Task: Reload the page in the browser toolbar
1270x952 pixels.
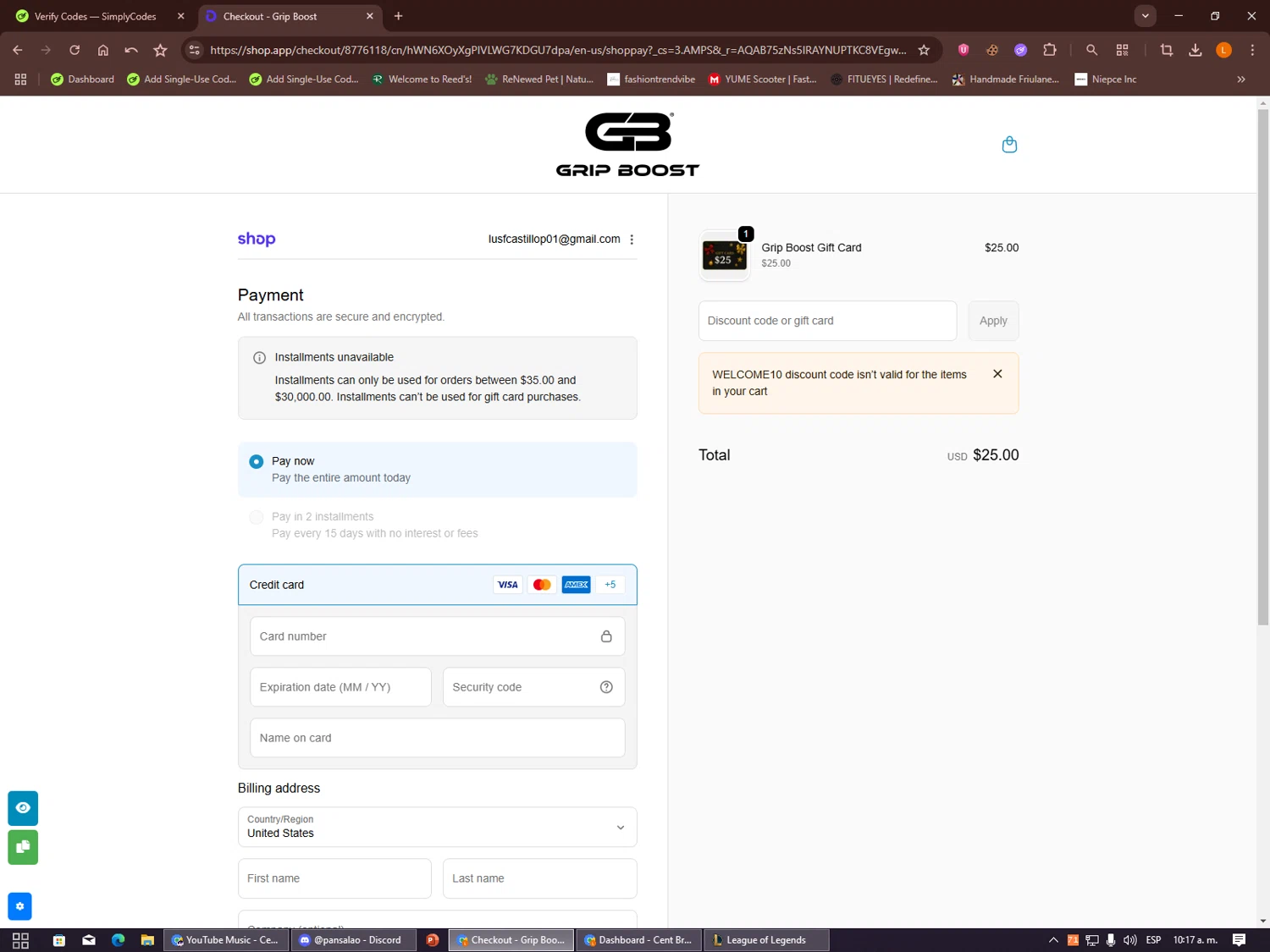Action: pyautogui.click(x=75, y=50)
